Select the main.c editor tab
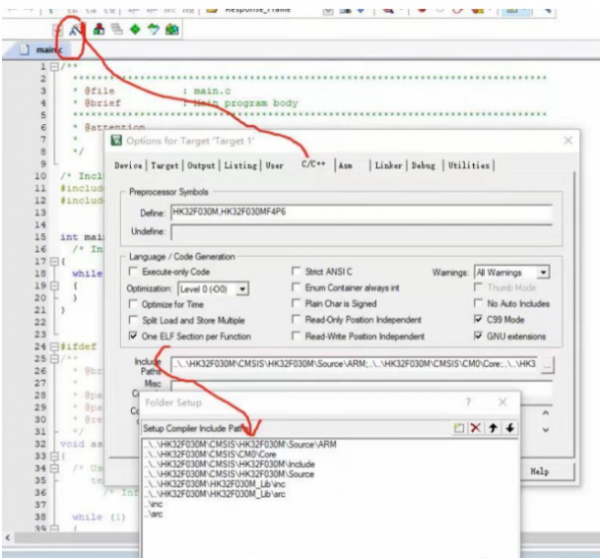This screenshot has width=600, height=558. click(x=47, y=49)
